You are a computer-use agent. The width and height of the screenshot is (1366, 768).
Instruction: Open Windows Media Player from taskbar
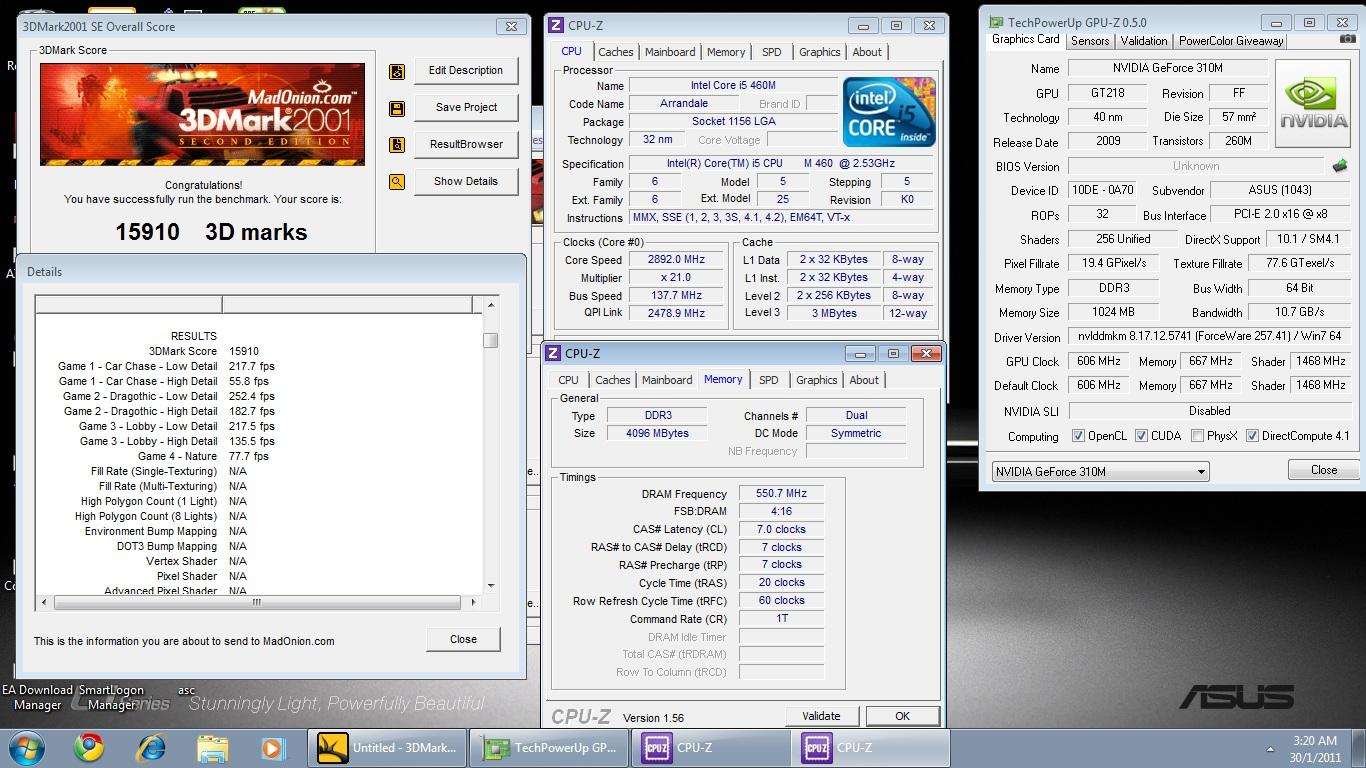click(272, 748)
